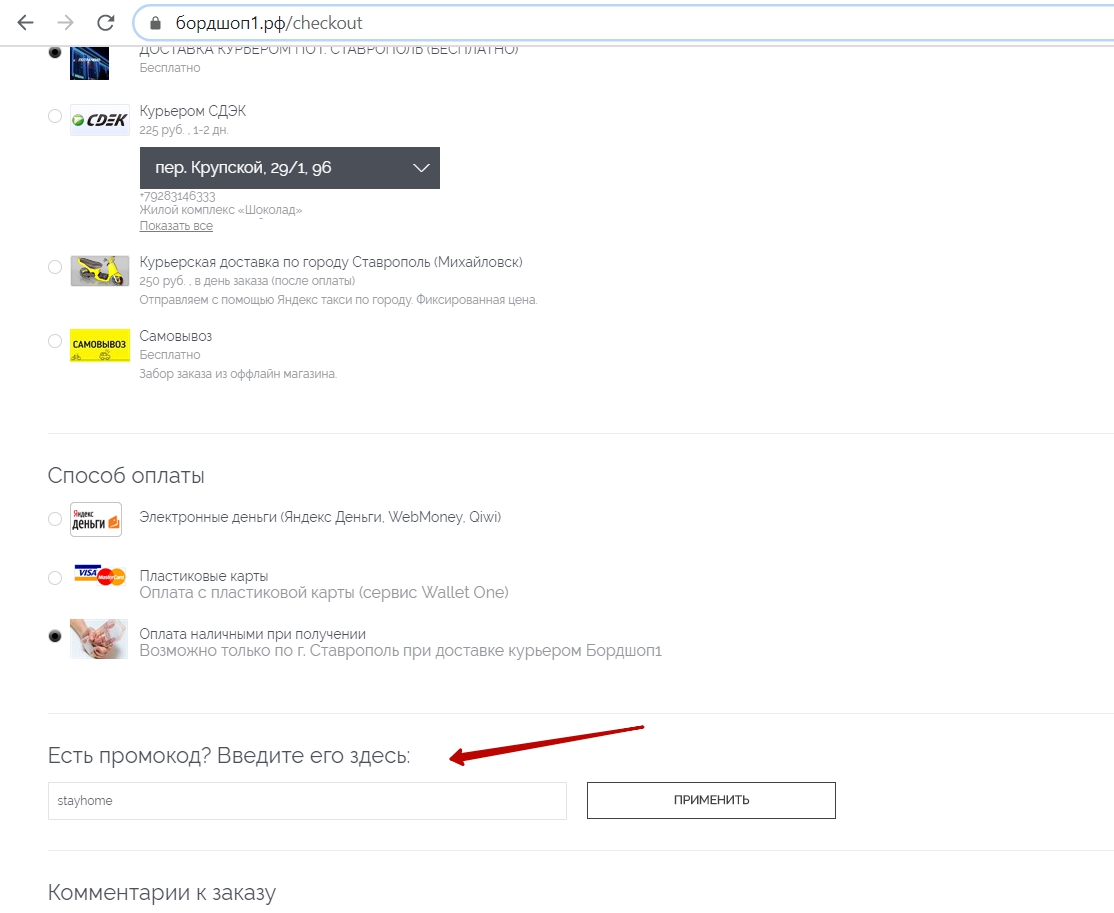The width and height of the screenshot is (1114, 913).
Task: Click the cash-in-hands payment image
Action: tap(99, 638)
